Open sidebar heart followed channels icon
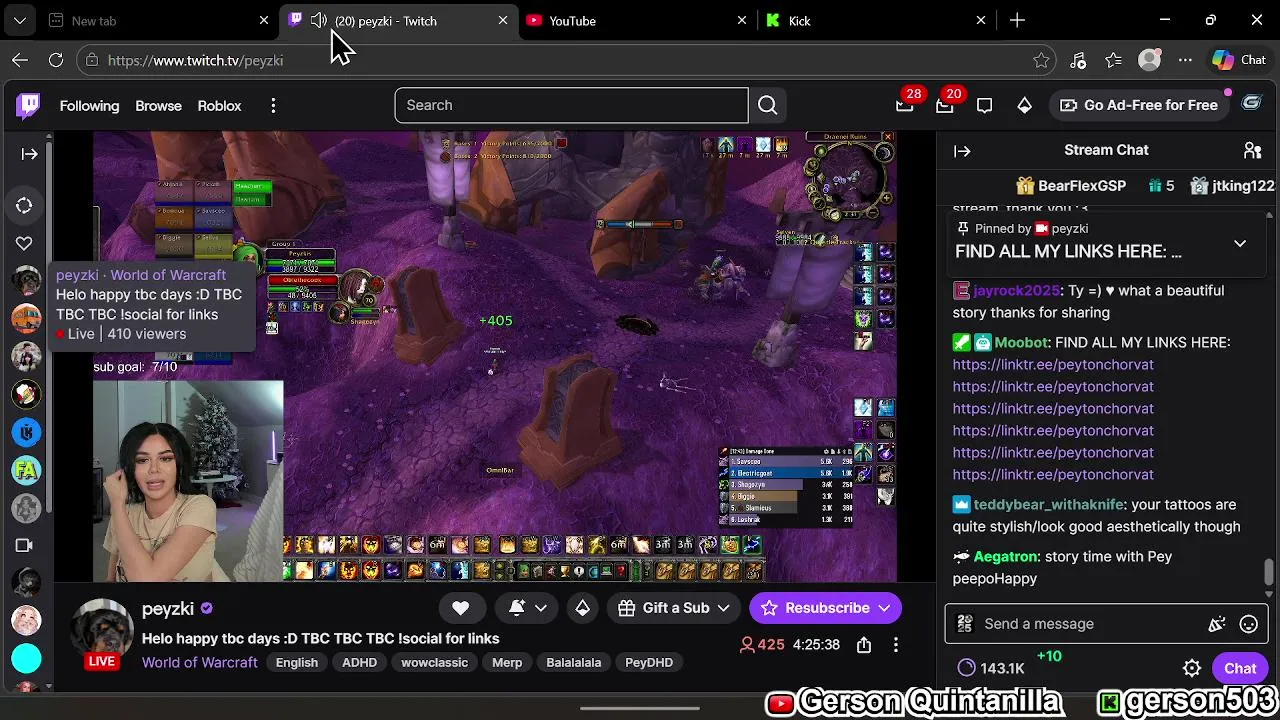 (24, 243)
